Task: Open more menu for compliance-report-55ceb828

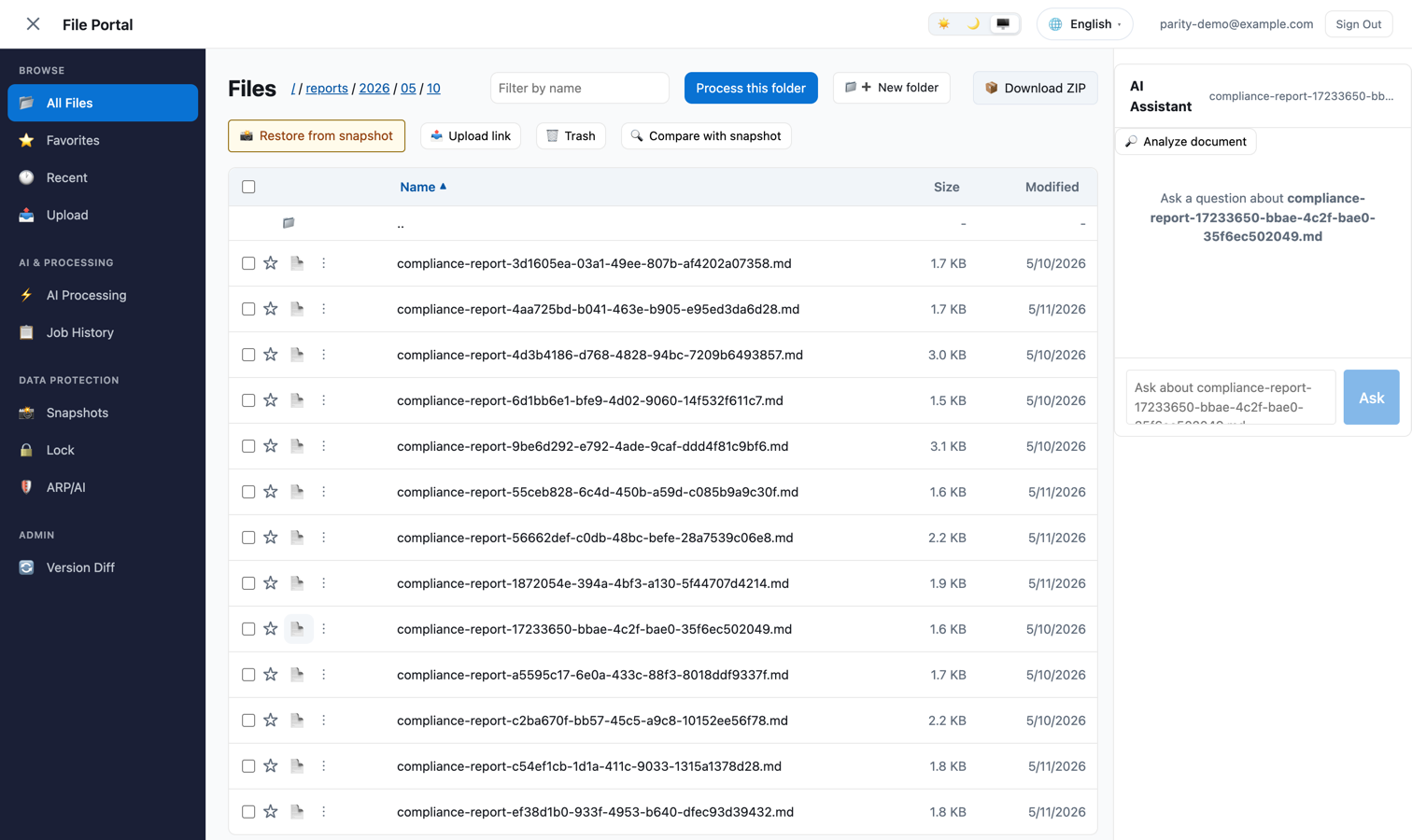Action: (x=324, y=492)
